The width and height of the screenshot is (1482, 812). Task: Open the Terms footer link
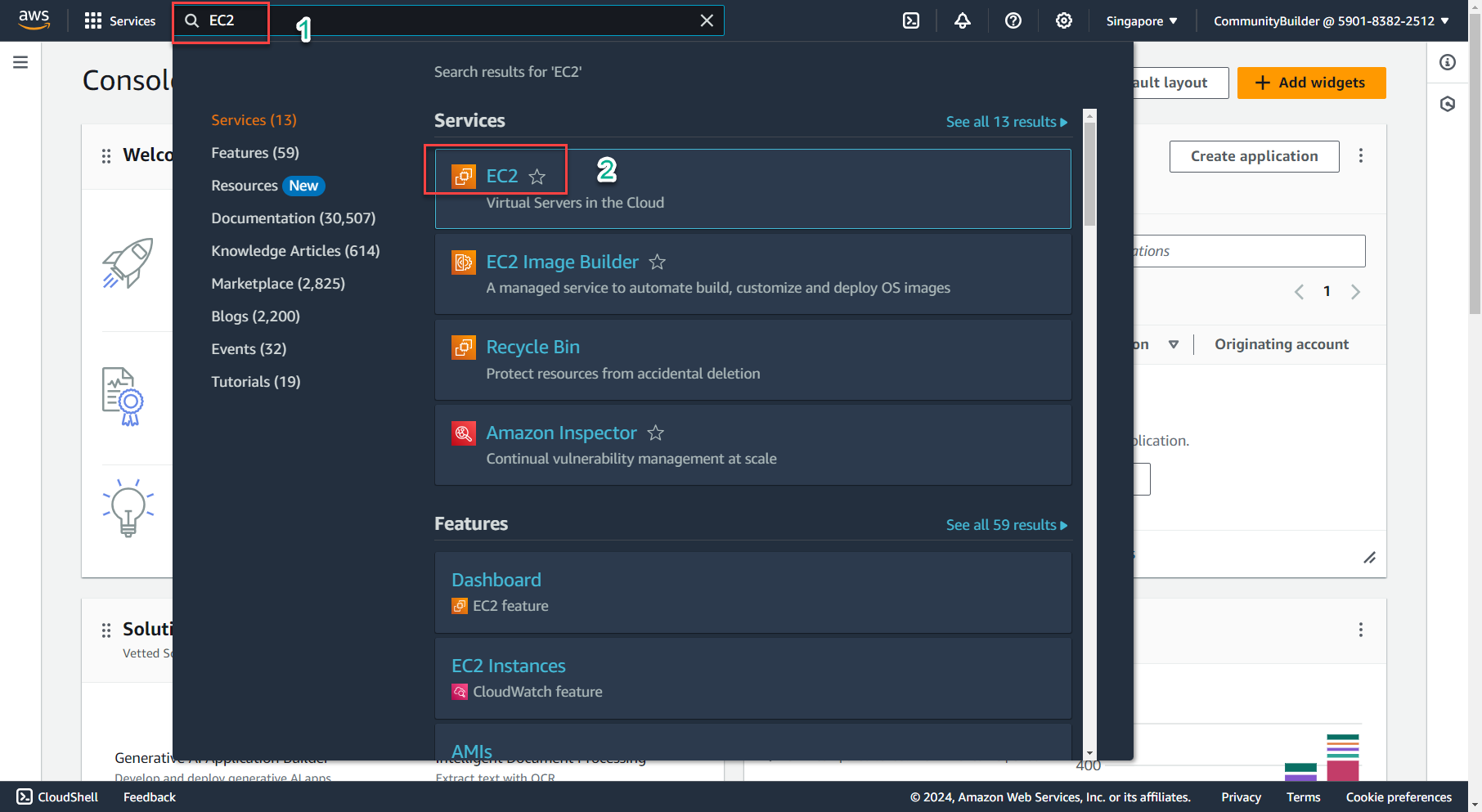point(1303,797)
